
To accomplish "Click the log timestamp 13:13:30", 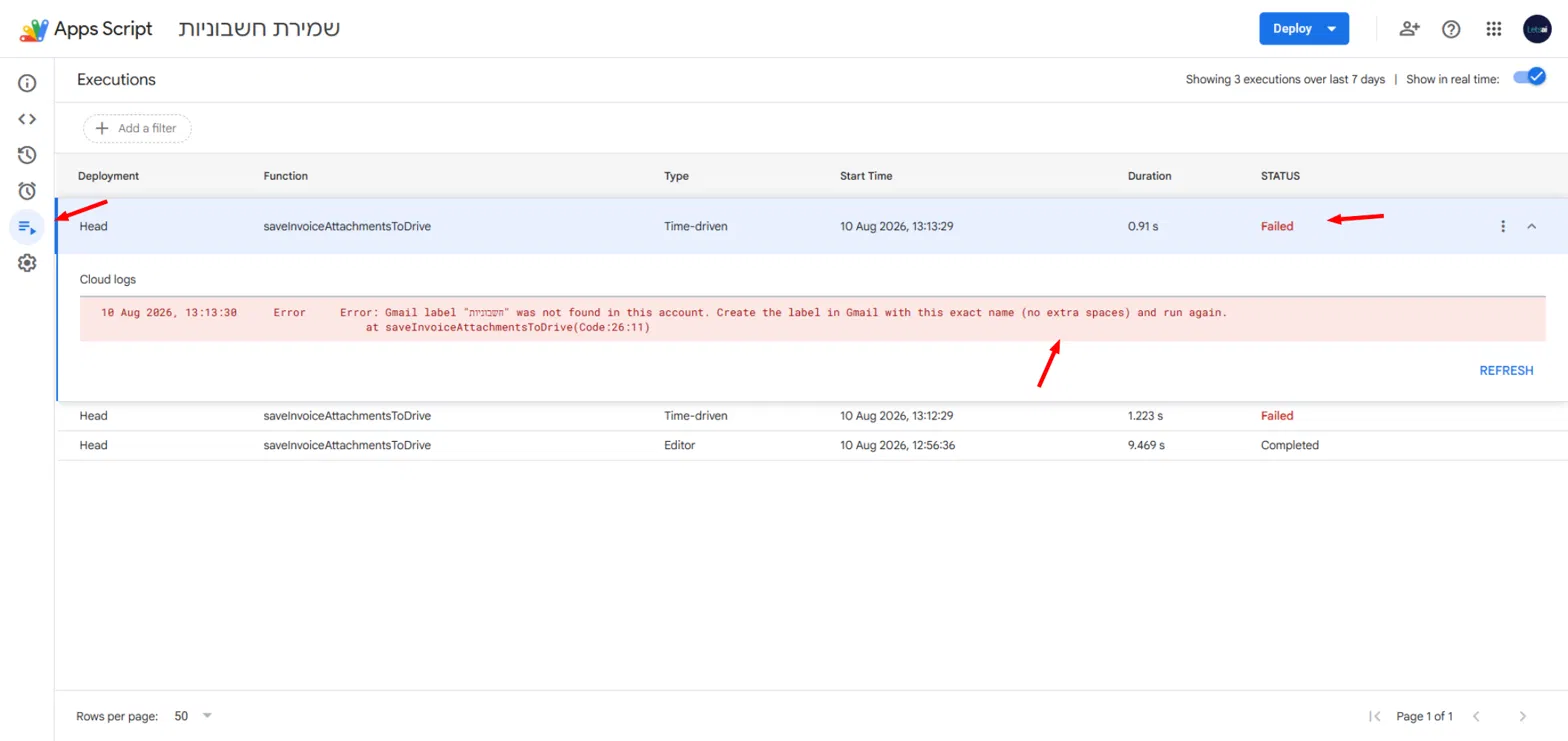I will click(x=169, y=313).
